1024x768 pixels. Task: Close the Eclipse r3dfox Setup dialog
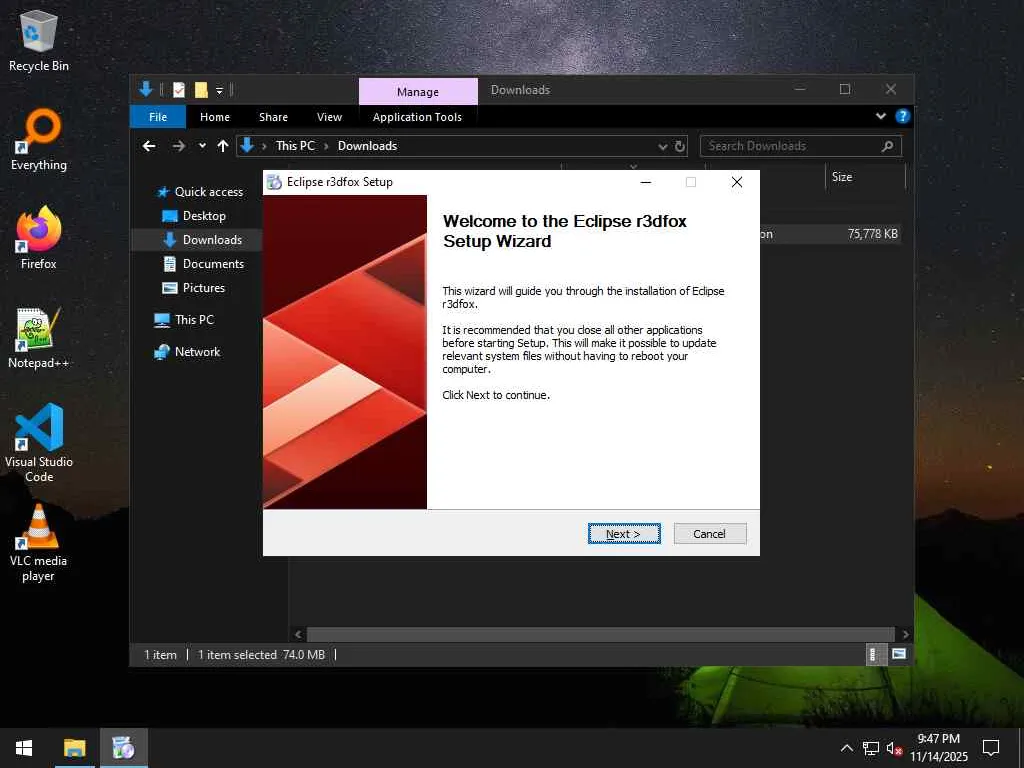pyautogui.click(x=737, y=182)
